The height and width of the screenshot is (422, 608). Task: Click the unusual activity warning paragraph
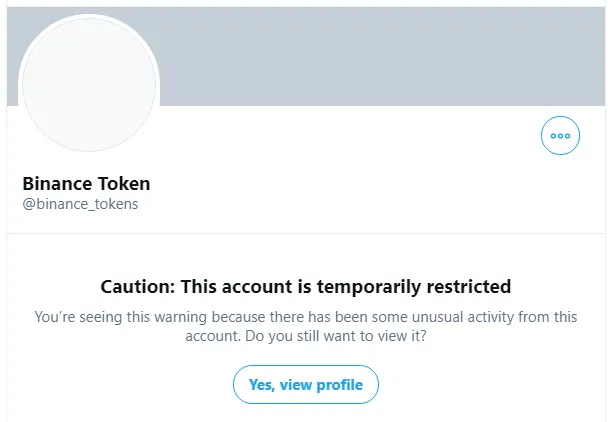(306, 326)
